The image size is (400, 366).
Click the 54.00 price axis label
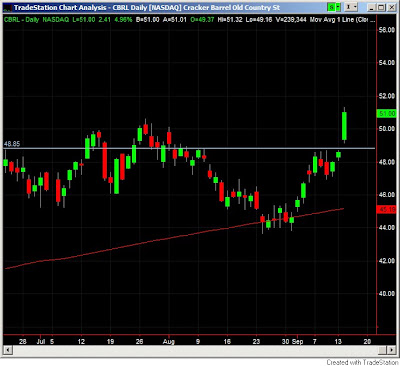pyautogui.click(x=387, y=63)
